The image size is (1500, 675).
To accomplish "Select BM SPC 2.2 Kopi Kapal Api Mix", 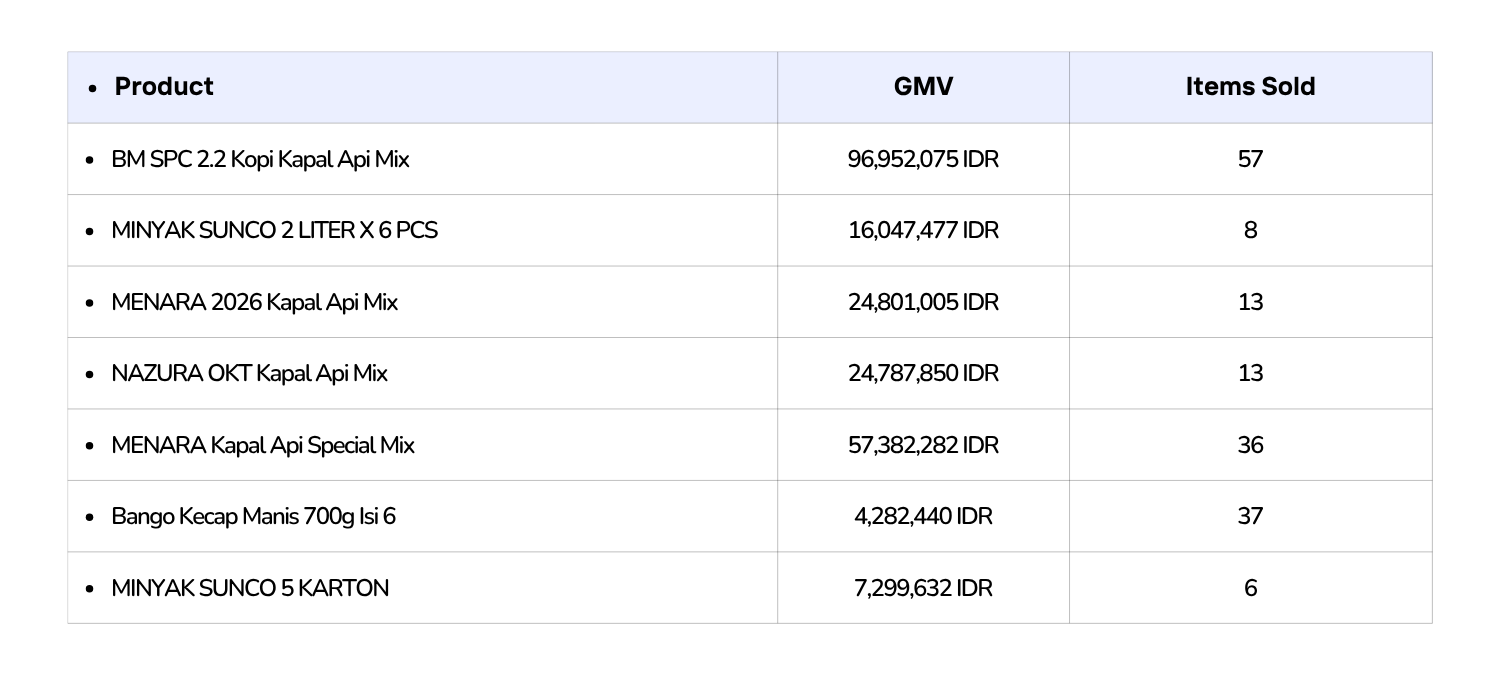I will point(260,159).
